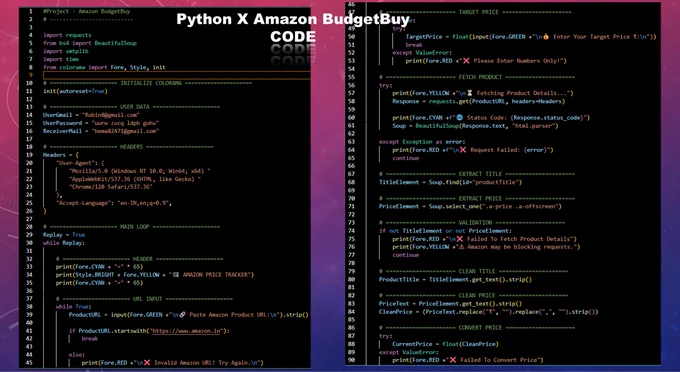Viewport: 680px width, 372px height.
Task: Click the "while True:" line
Action: (74, 307)
